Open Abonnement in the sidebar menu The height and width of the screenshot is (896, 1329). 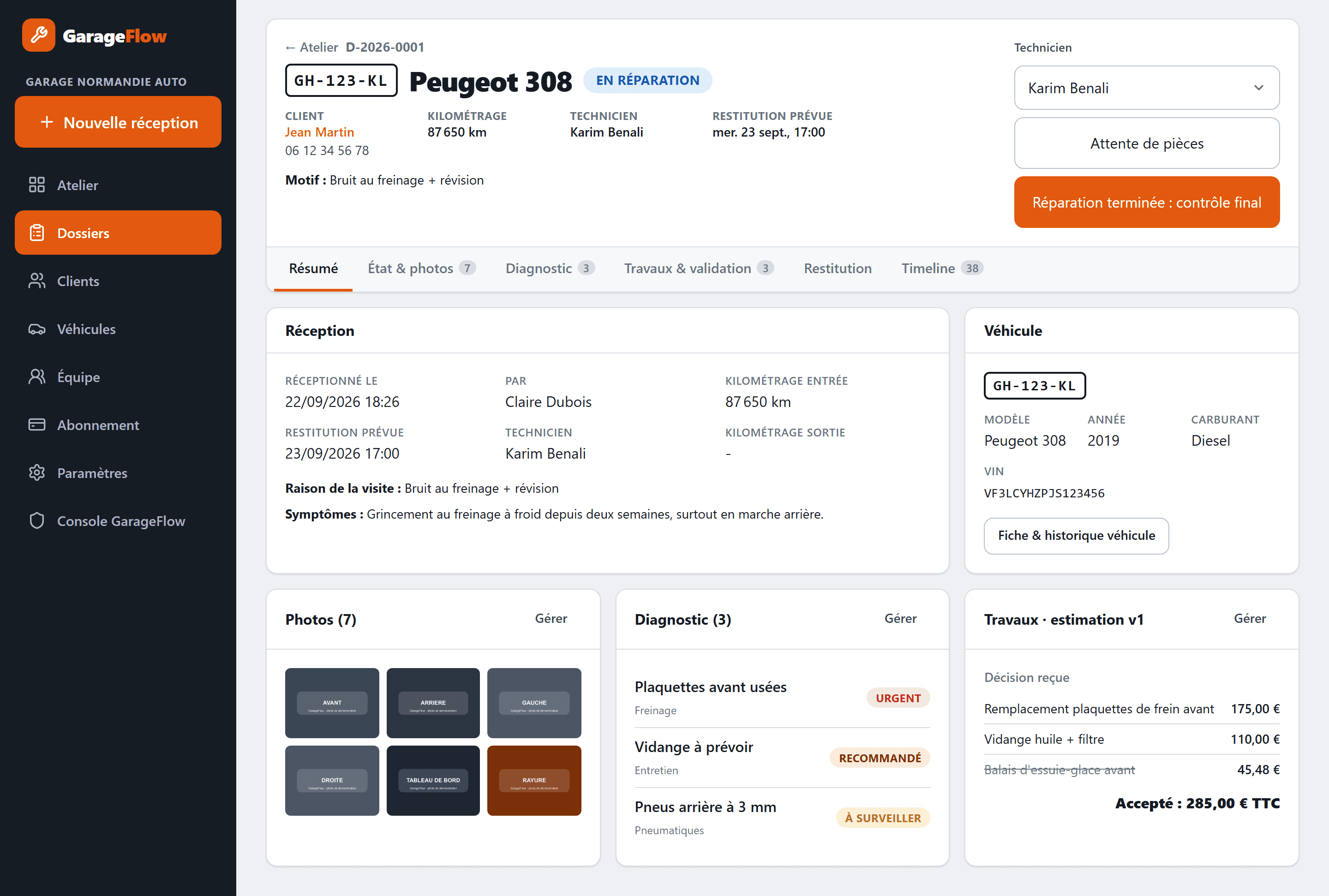pyautogui.click(x=118, y=424)
